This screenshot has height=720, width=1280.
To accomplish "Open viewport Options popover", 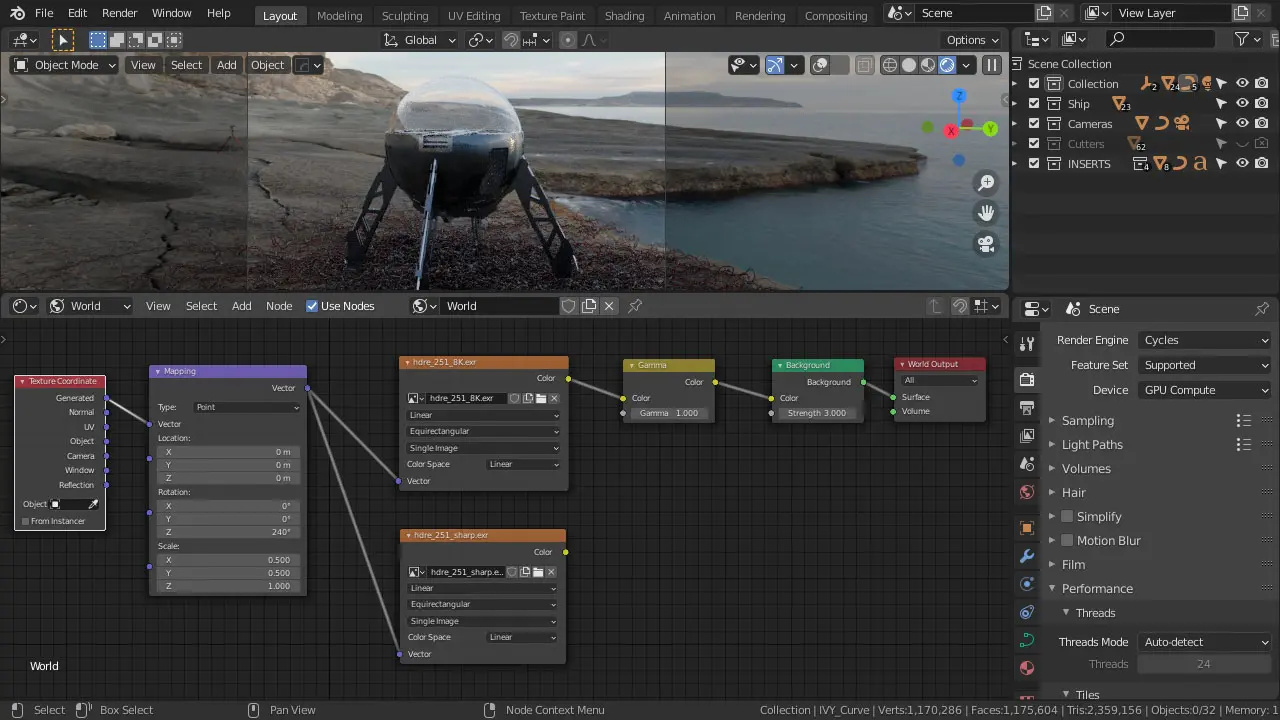I will coord(972,40).
